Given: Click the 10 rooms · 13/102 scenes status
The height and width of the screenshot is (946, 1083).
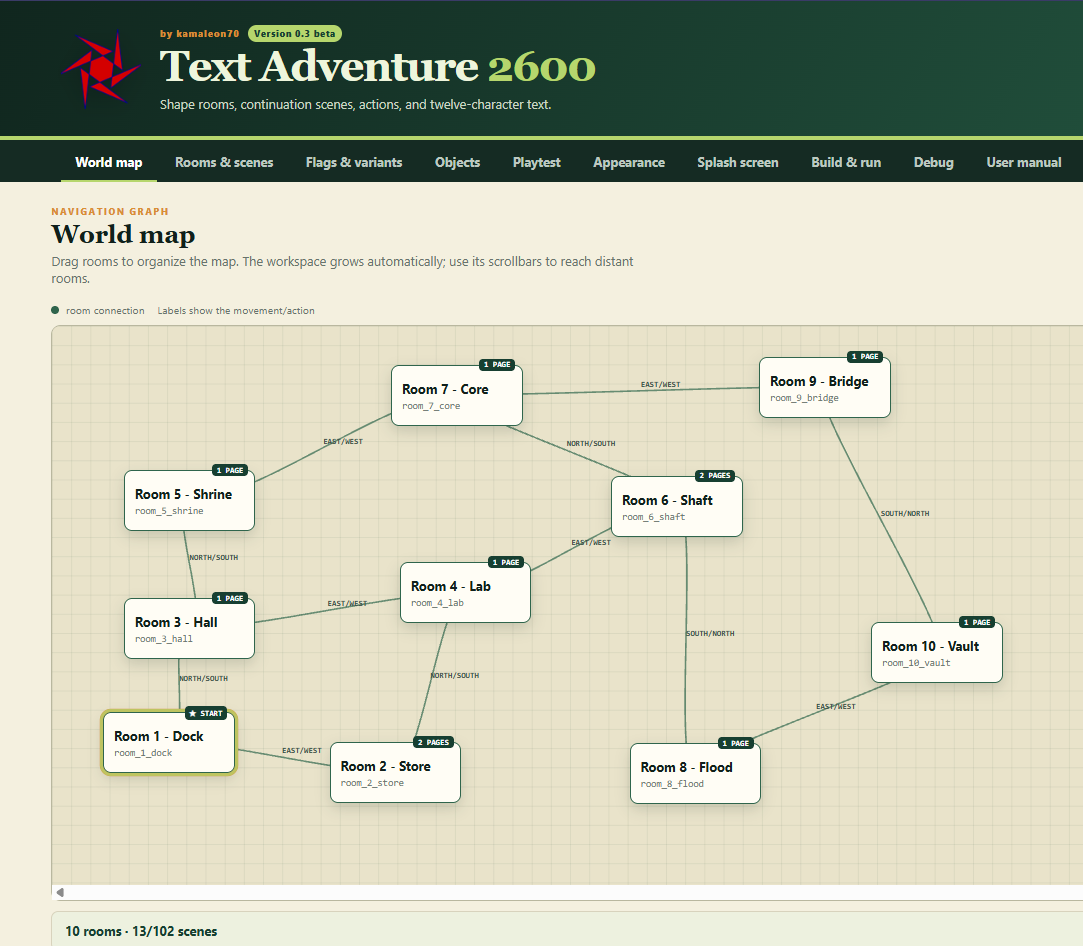Looking at the screenshot, I should [141, 931].
